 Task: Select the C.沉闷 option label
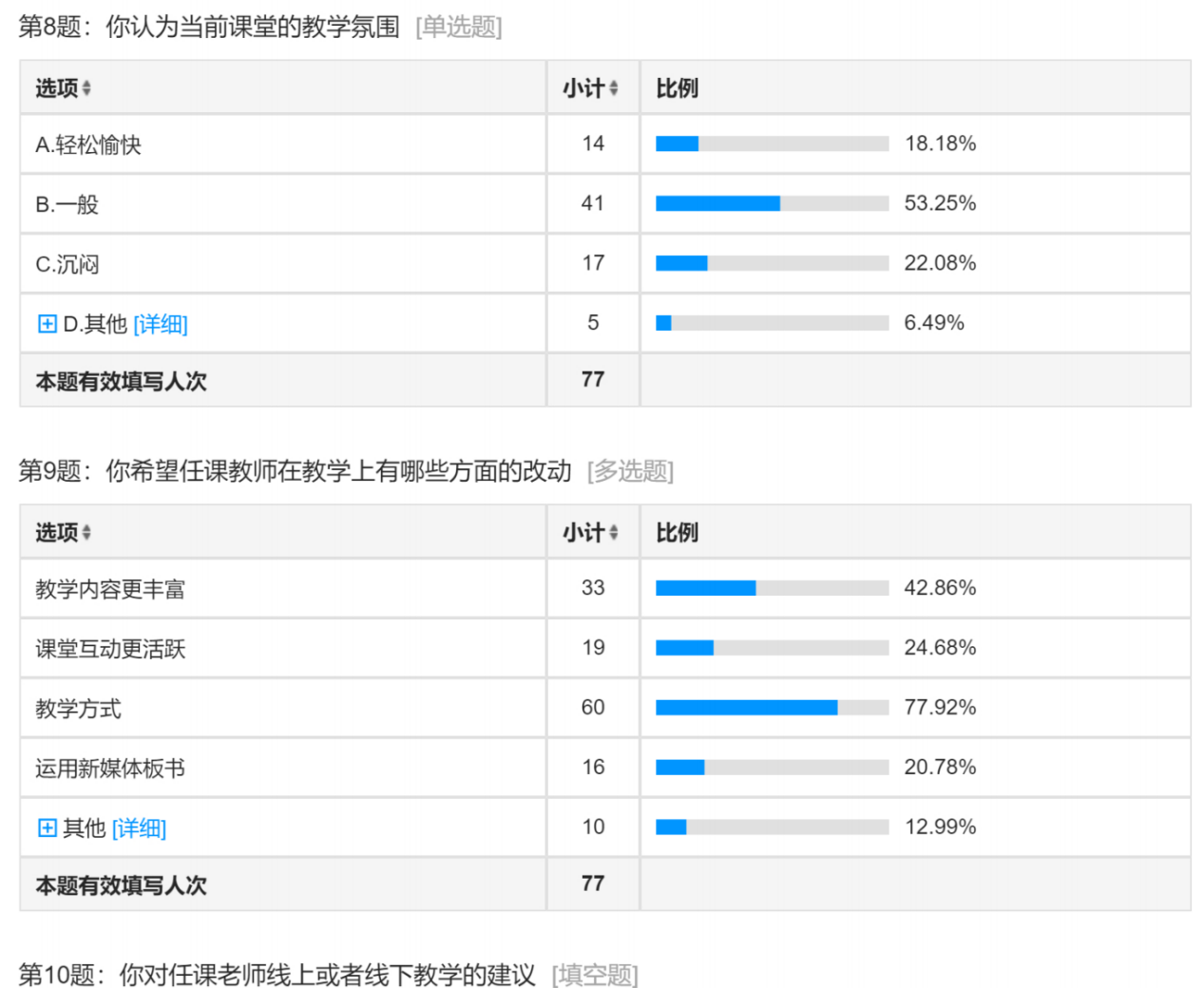coord(67,265)
